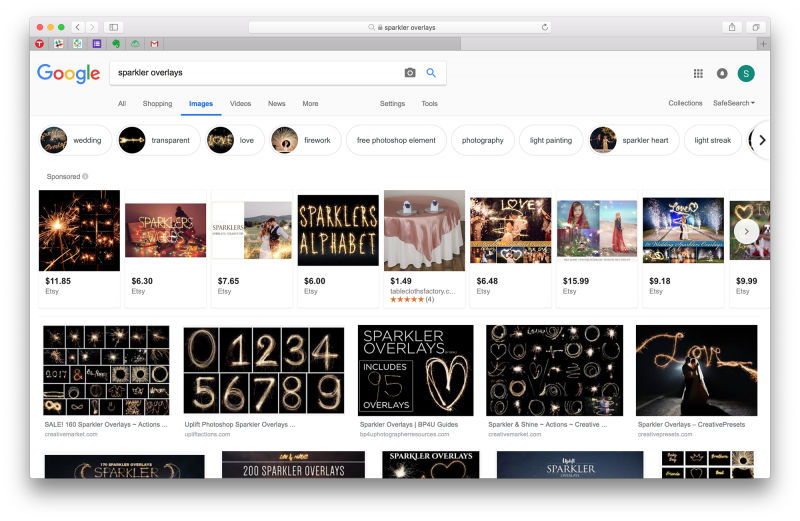
Task: Switch to the Videos tab
Action: 240,104
